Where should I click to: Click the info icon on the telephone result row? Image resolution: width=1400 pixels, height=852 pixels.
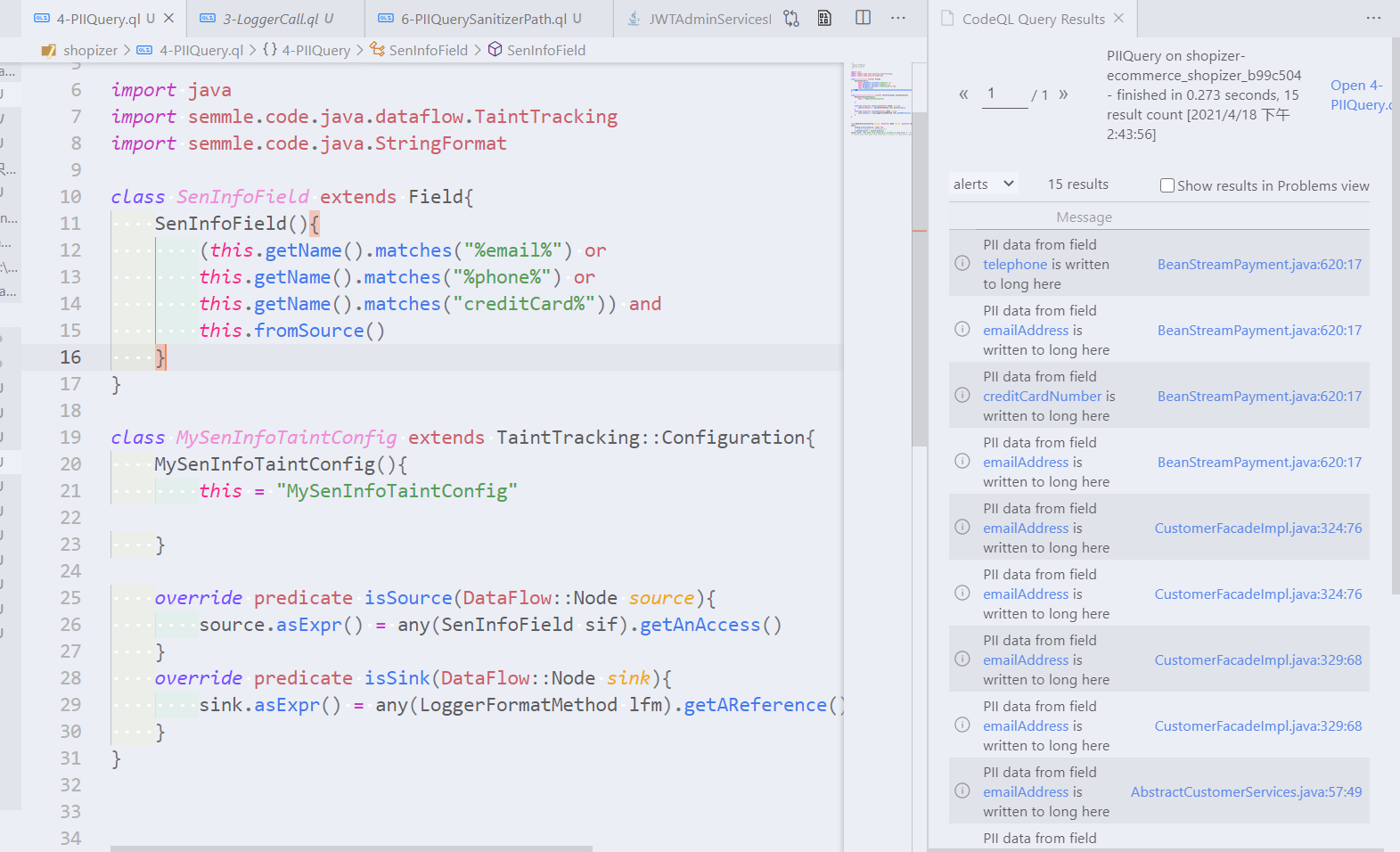pos(962,263)
